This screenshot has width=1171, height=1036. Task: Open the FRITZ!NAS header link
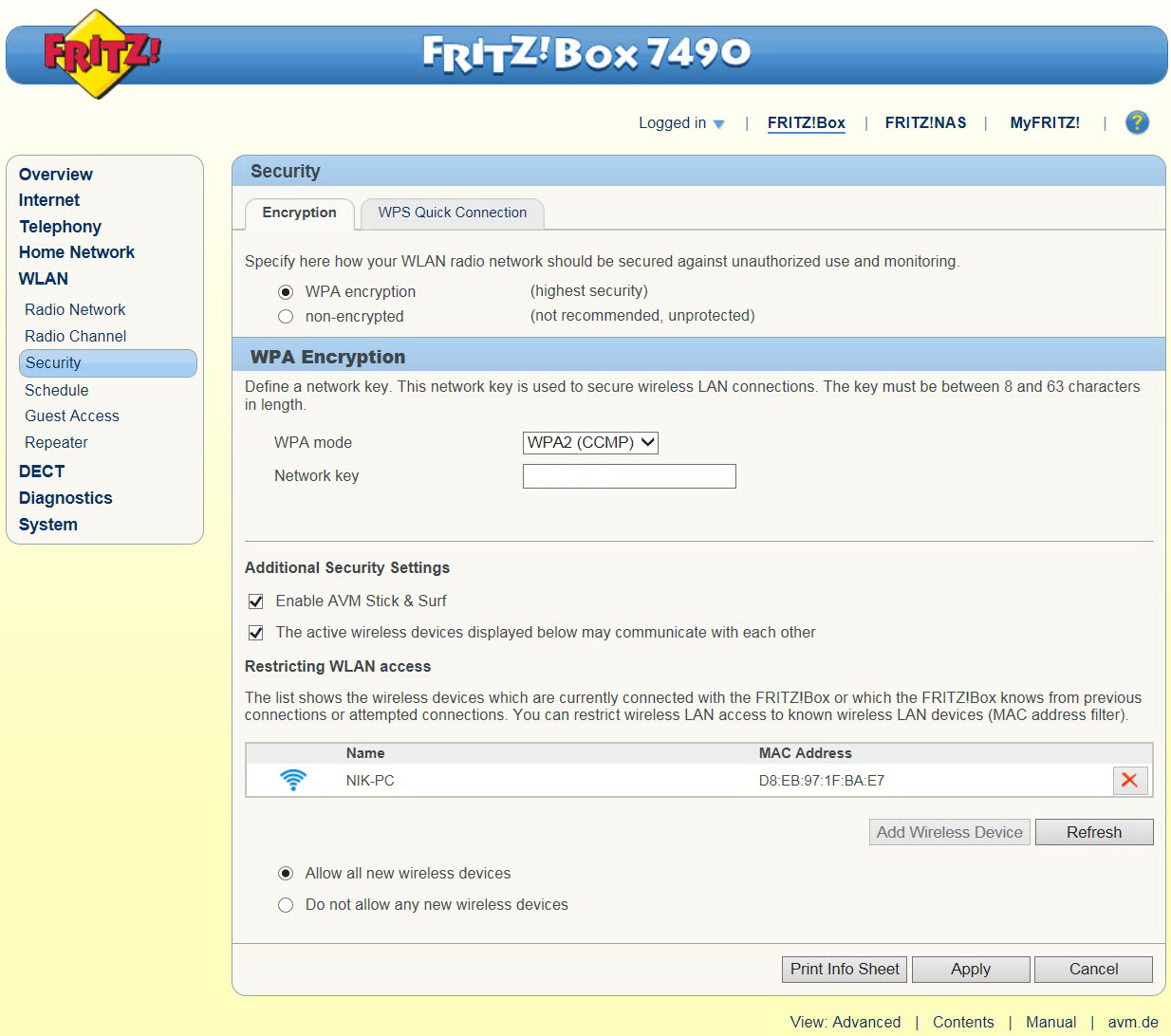tap(926, 123)
